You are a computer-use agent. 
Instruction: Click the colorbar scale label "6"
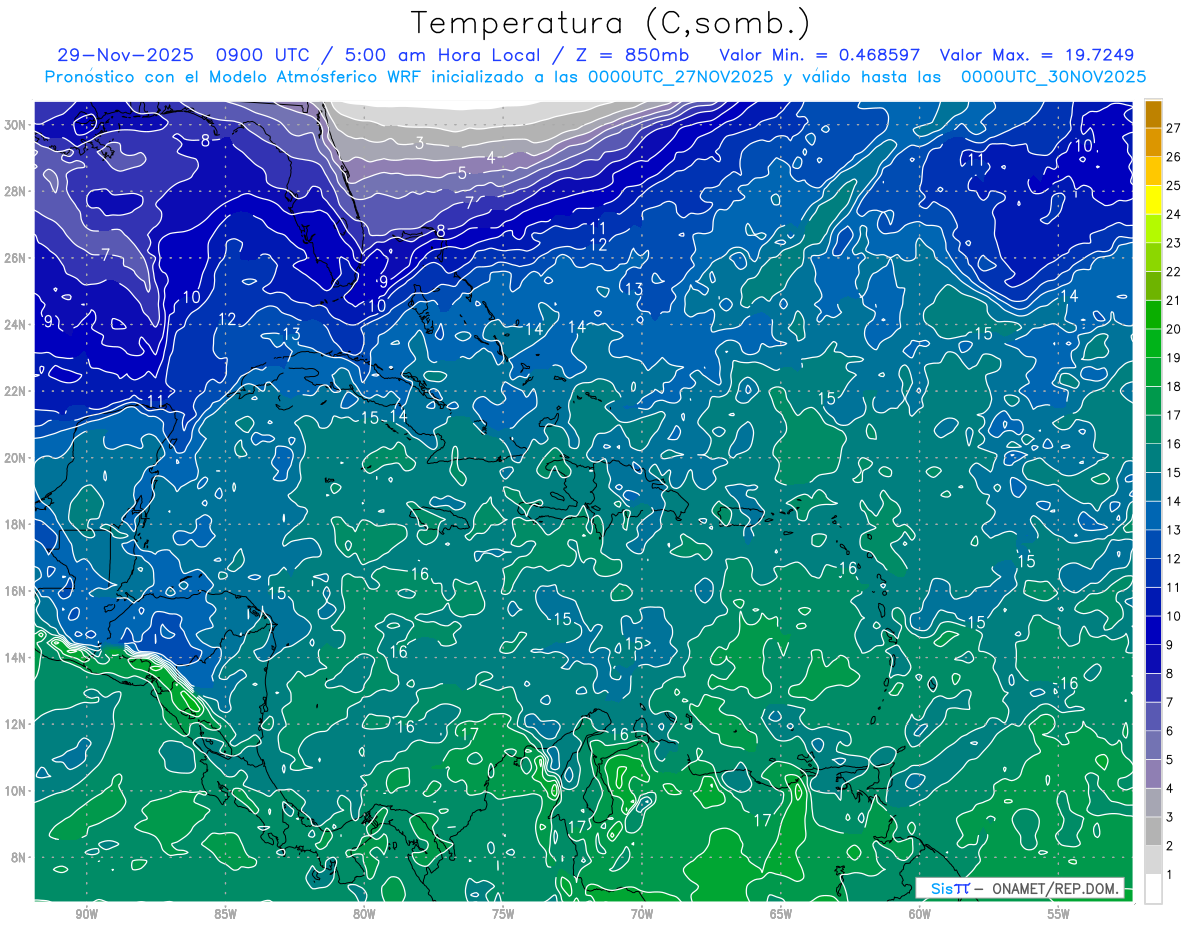tap(1170, 731)
